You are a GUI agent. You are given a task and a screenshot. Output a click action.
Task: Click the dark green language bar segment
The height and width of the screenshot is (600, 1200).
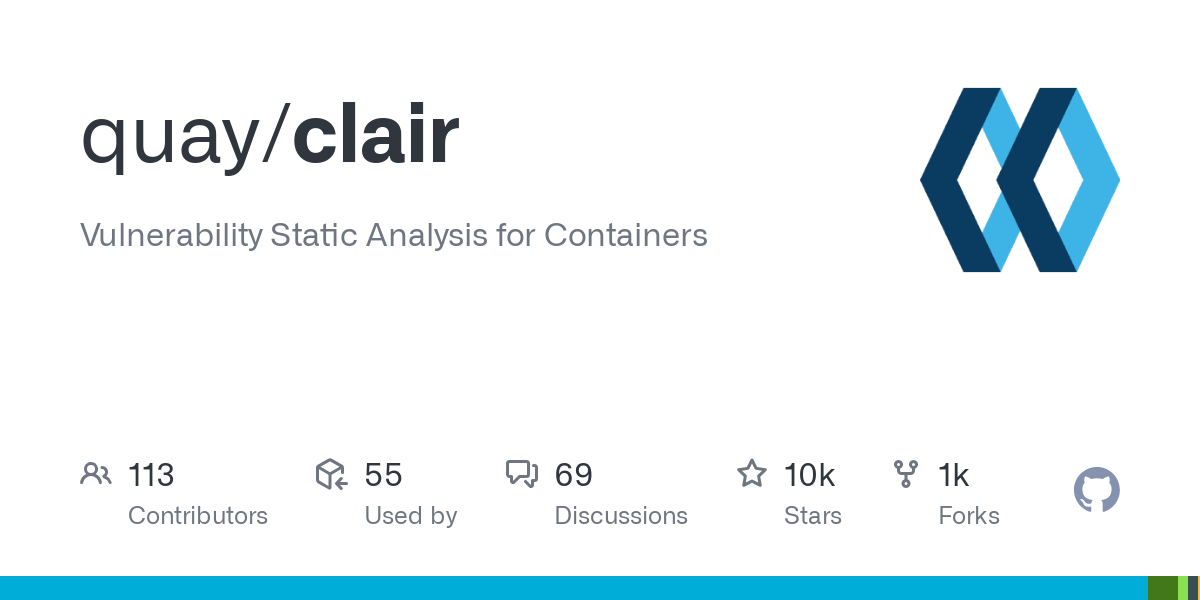(1162, 588)
